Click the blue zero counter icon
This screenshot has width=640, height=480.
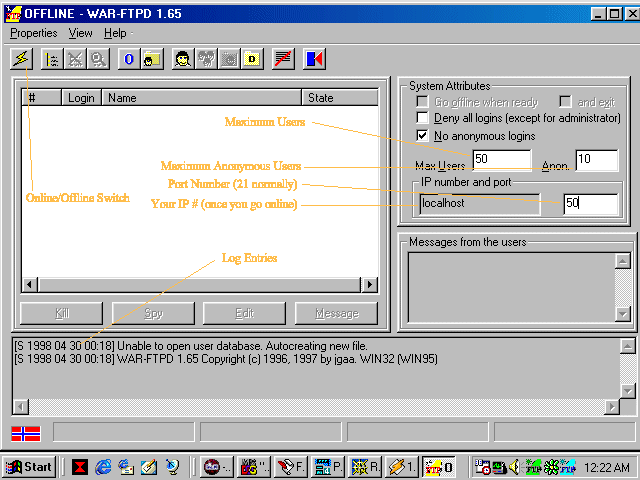pyautogui.click(x=129, y=59)
